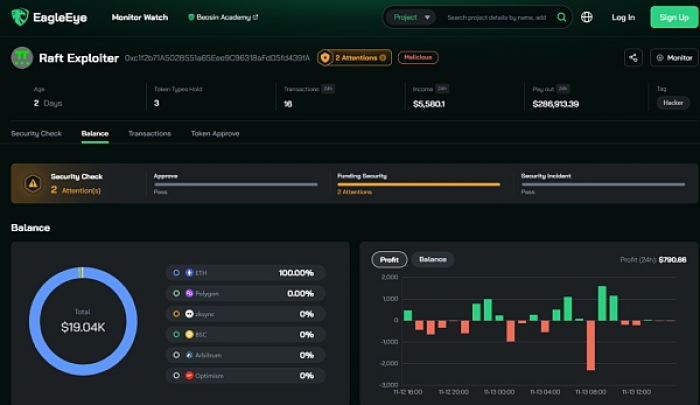Image resolution: width=700 pixels, height=405 pixels.
Task: Click the BSC chain icon
Action: pyautogui.click(x=189, y=334)
